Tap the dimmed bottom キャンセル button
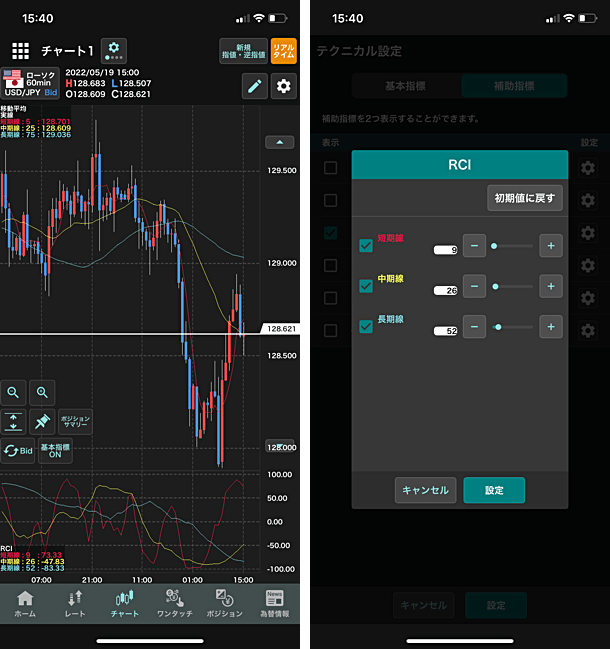Screen dimensions: 610x649 pos(424,605)
